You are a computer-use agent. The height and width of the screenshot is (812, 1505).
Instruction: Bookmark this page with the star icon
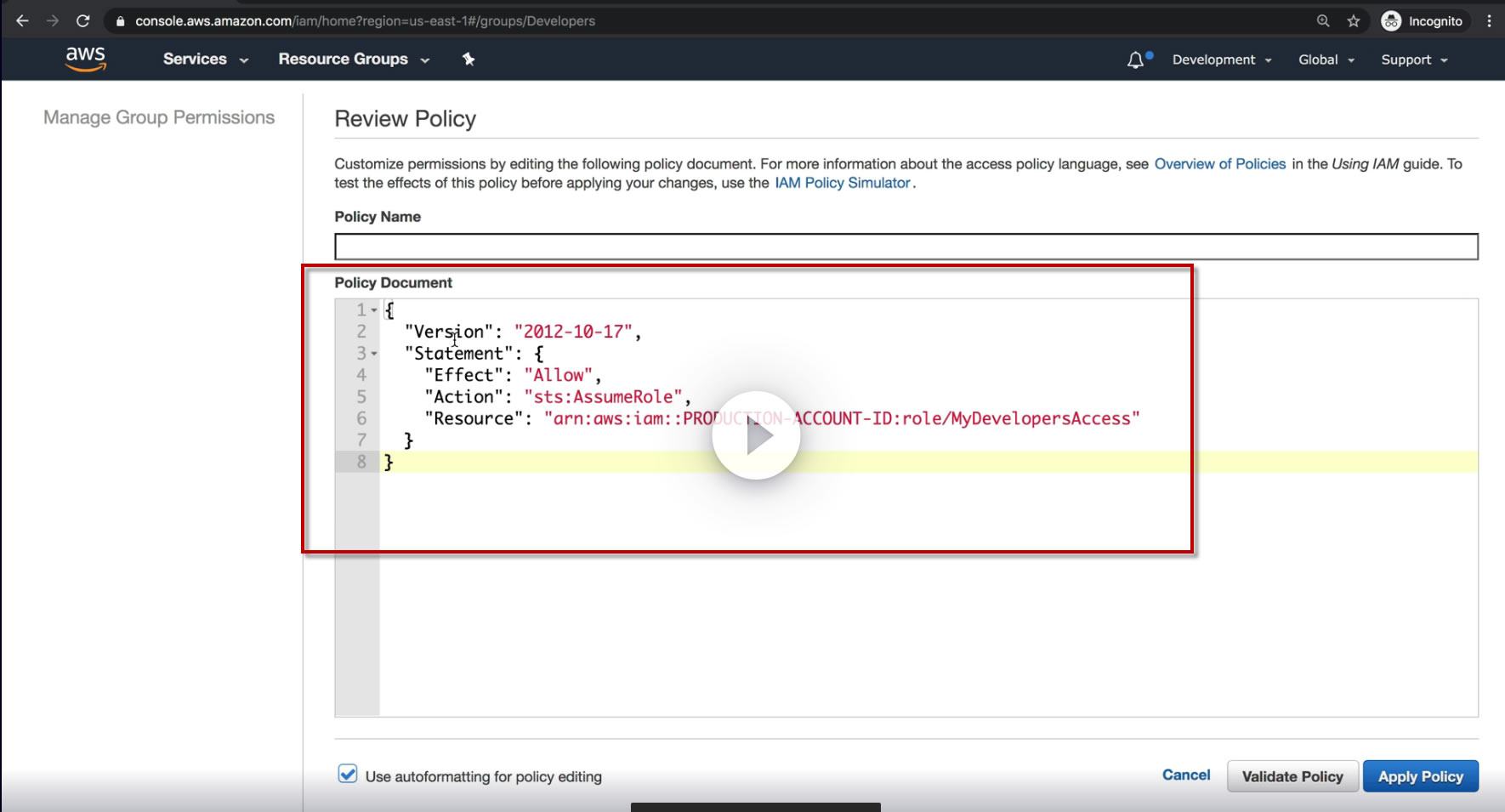tap(1354, 20)
